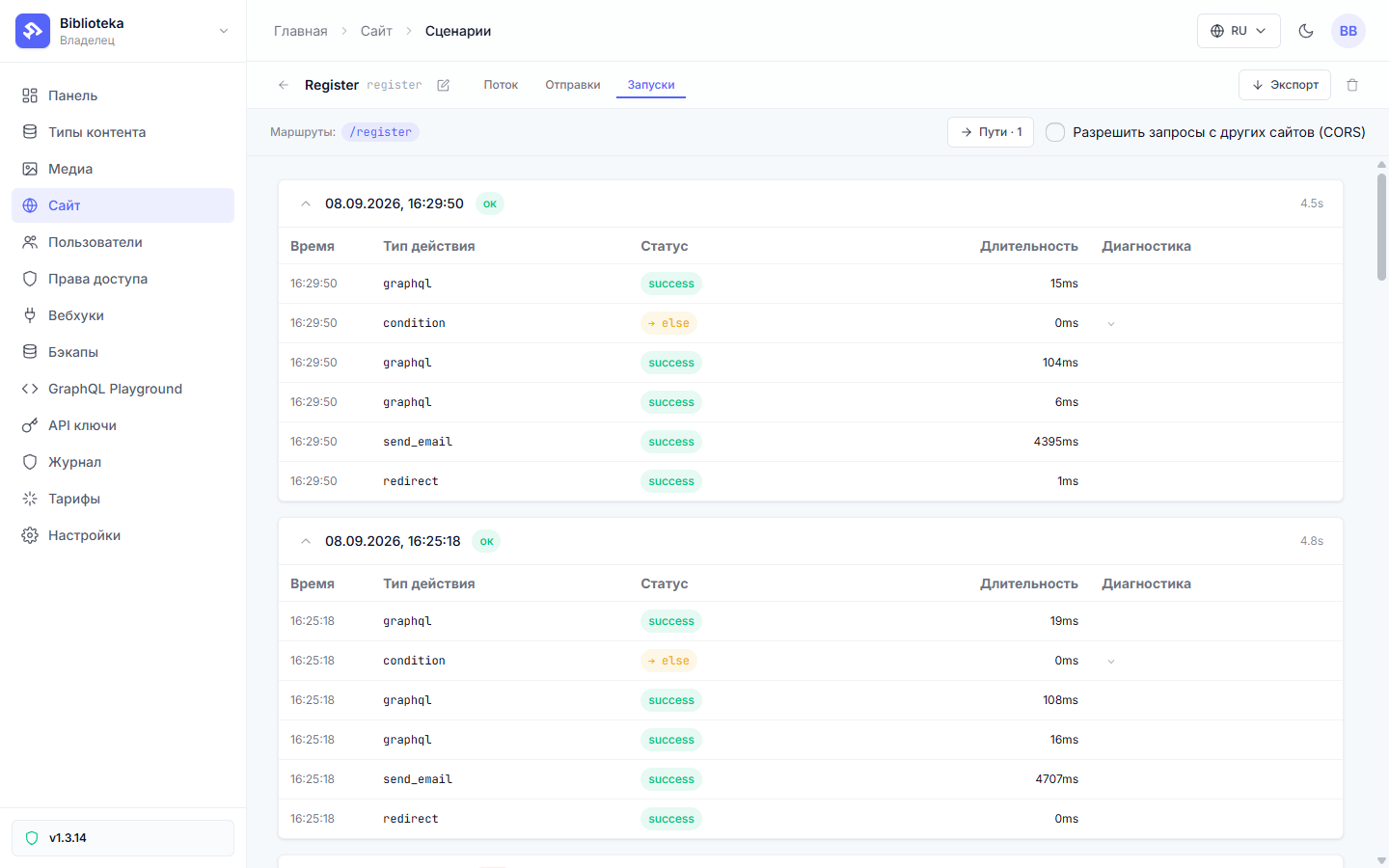Click the Сценарии breadcrumb
This screenshot has height=868, width=1389.
click(458, 31)
